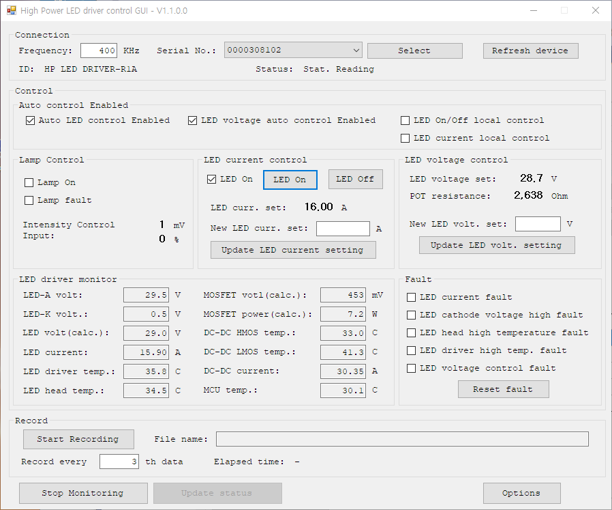Click the Refresh device button
The height and width of the screenshot is (510, 612).
[x=530, y=51]
